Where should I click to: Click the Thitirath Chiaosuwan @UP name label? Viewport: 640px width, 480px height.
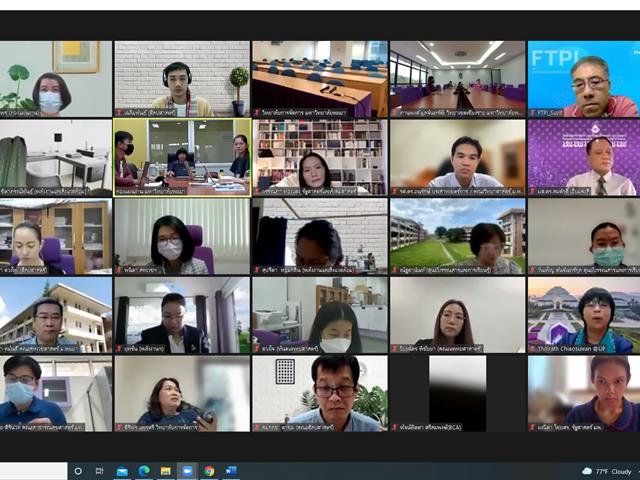tap(567, 349)
